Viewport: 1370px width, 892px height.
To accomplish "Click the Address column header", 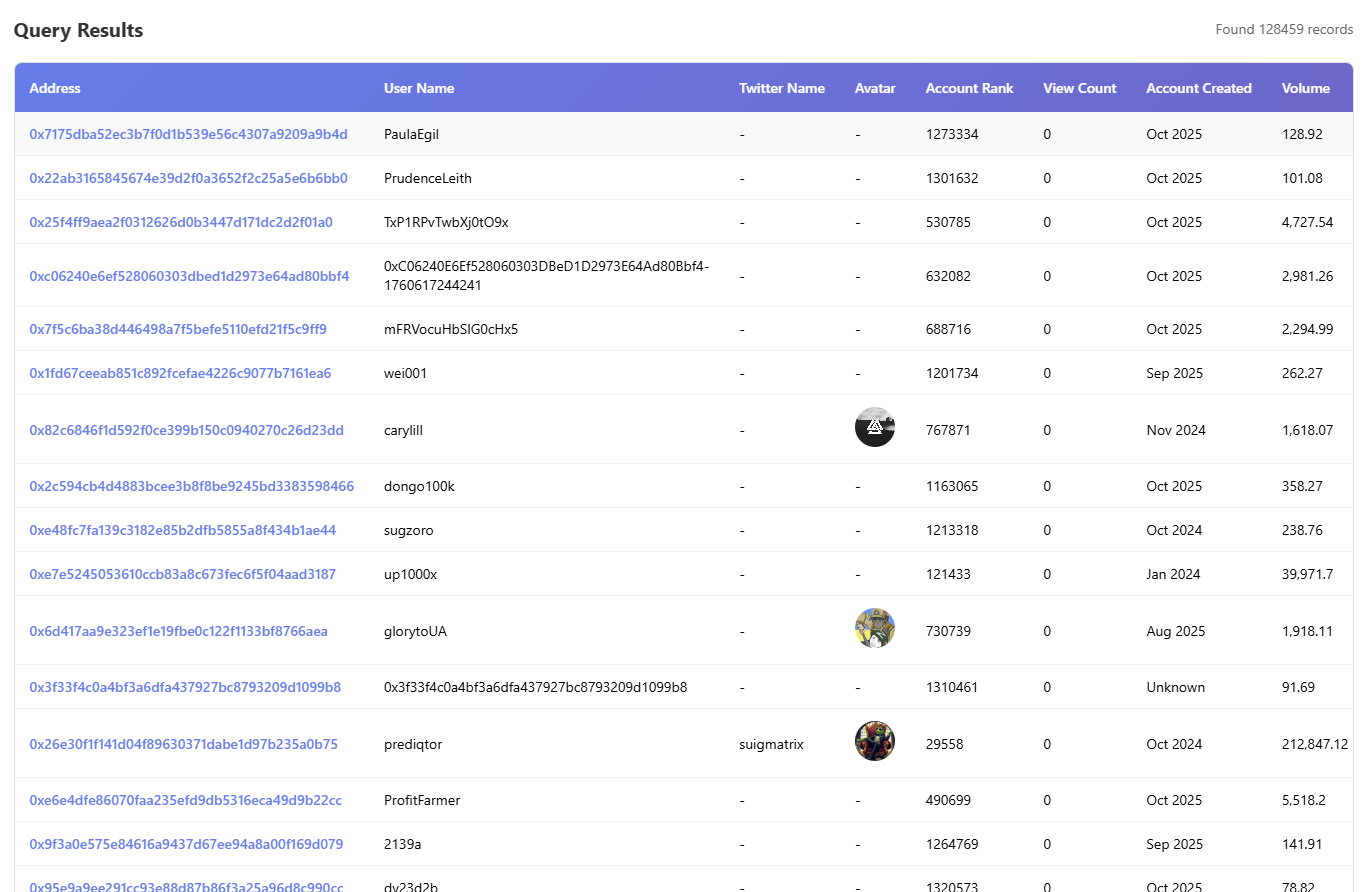I will click(55, 88).
